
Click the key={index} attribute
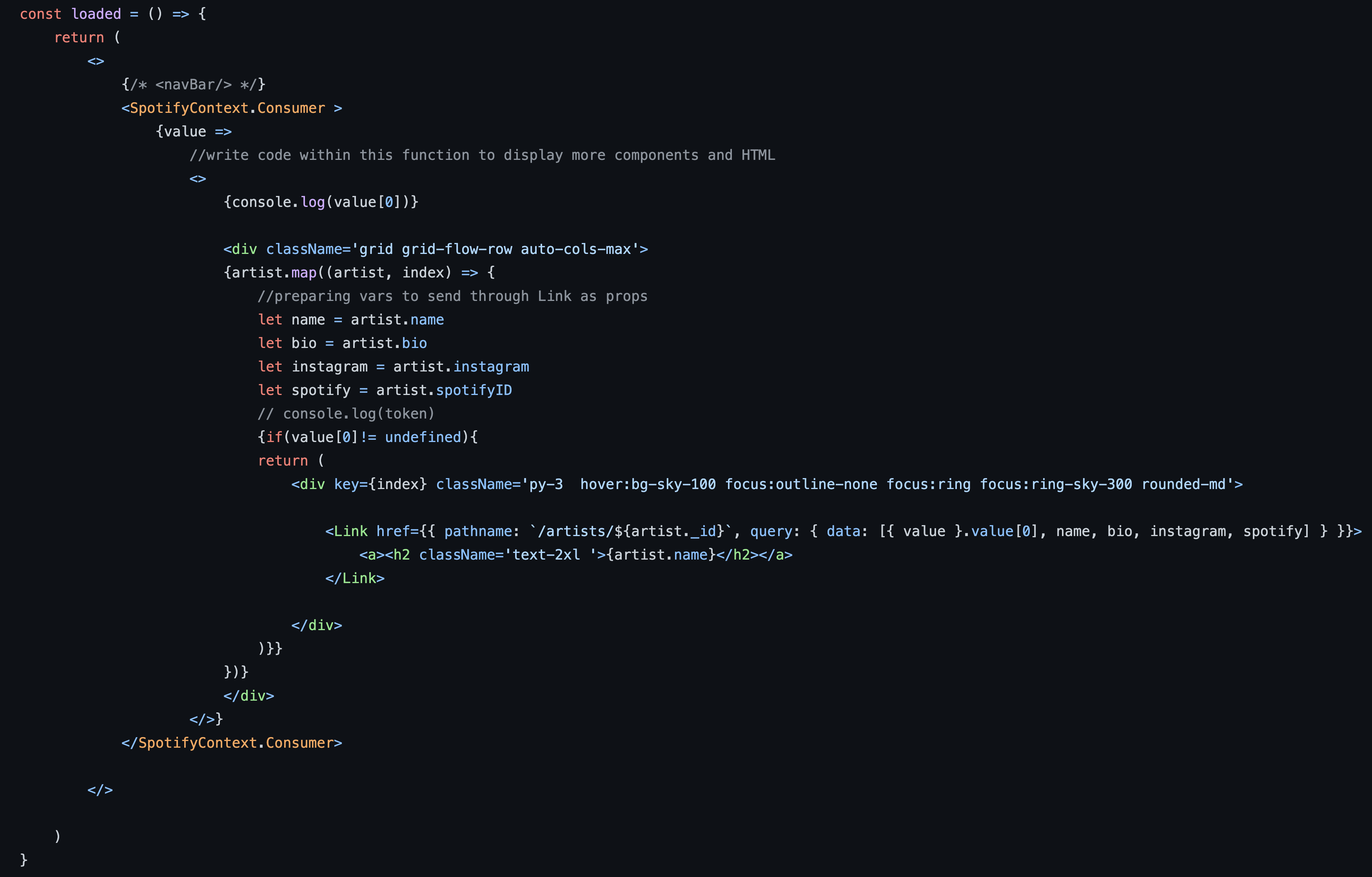[380, 484]
